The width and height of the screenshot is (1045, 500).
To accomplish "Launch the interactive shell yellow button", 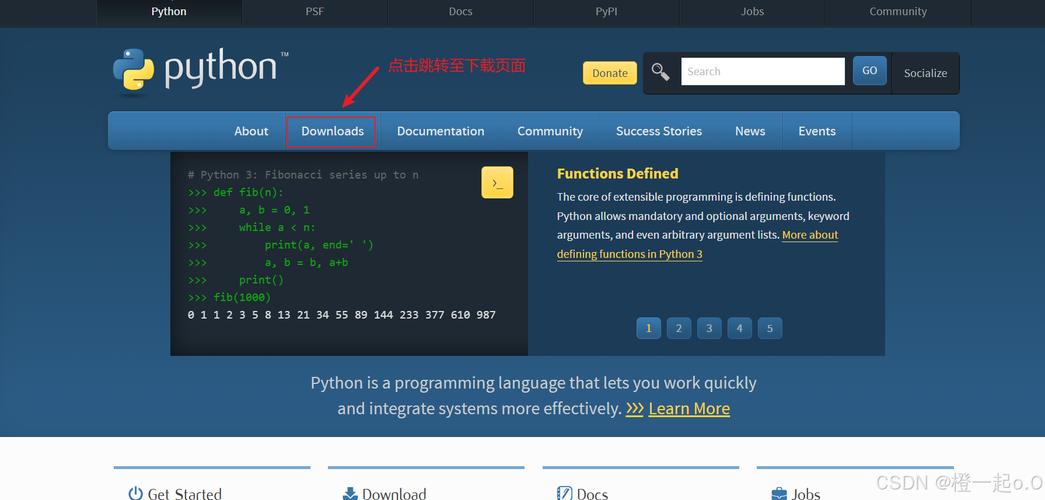I will (497, 183).
